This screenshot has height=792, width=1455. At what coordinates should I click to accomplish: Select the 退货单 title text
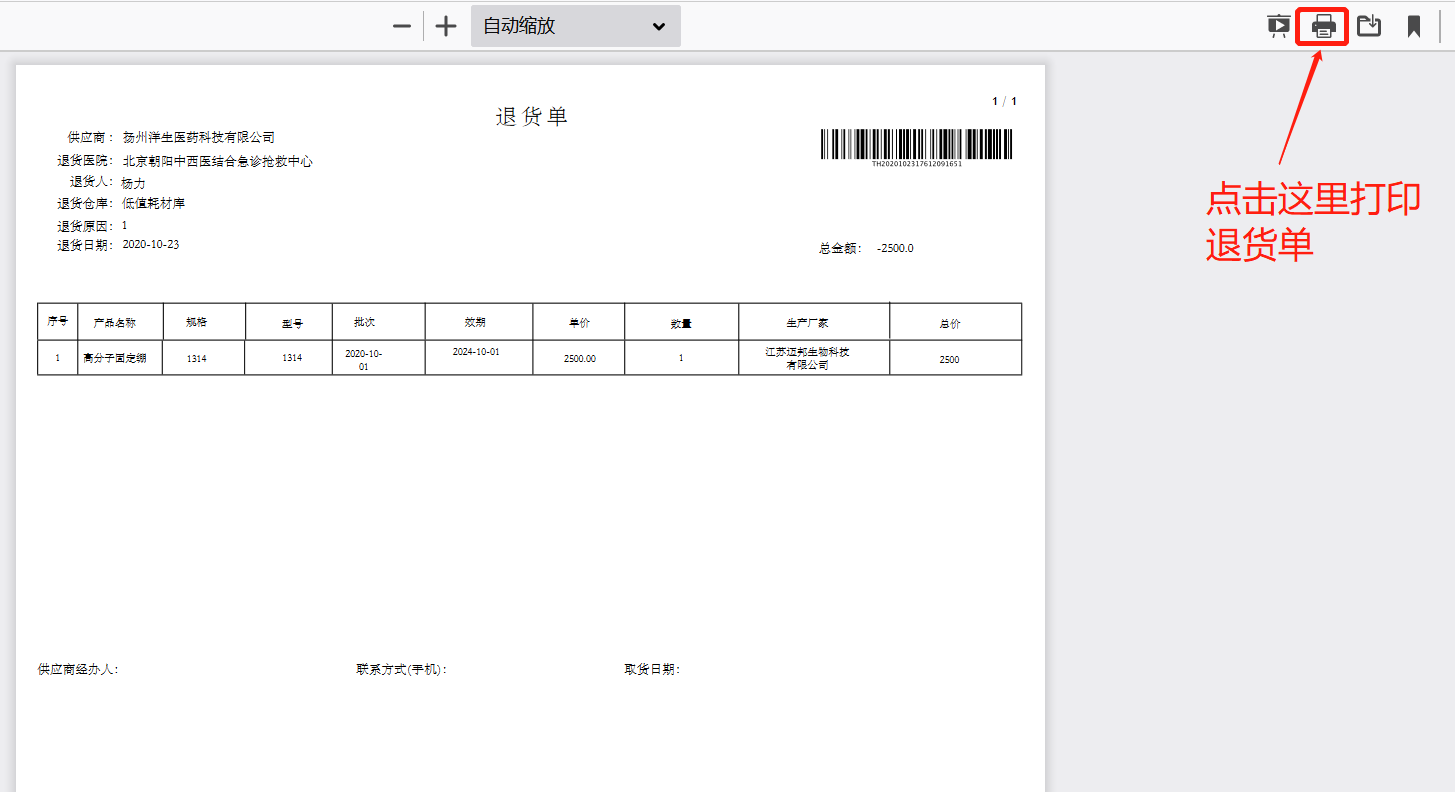point(531,116)
